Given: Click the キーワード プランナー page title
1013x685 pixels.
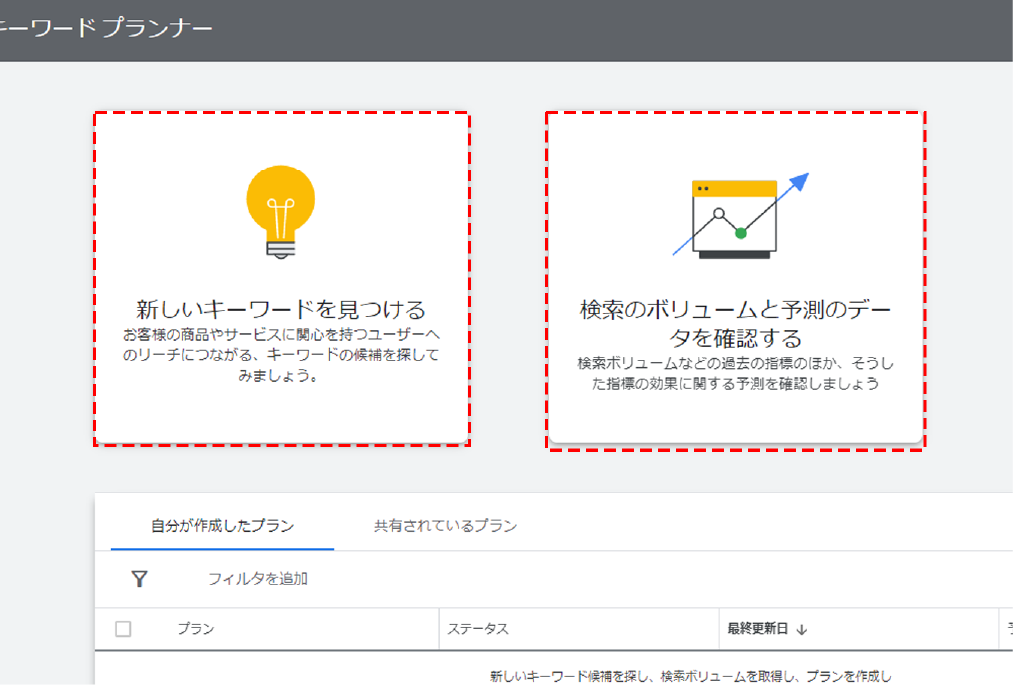Looking at the screenshot, I should tap(106, 29).
